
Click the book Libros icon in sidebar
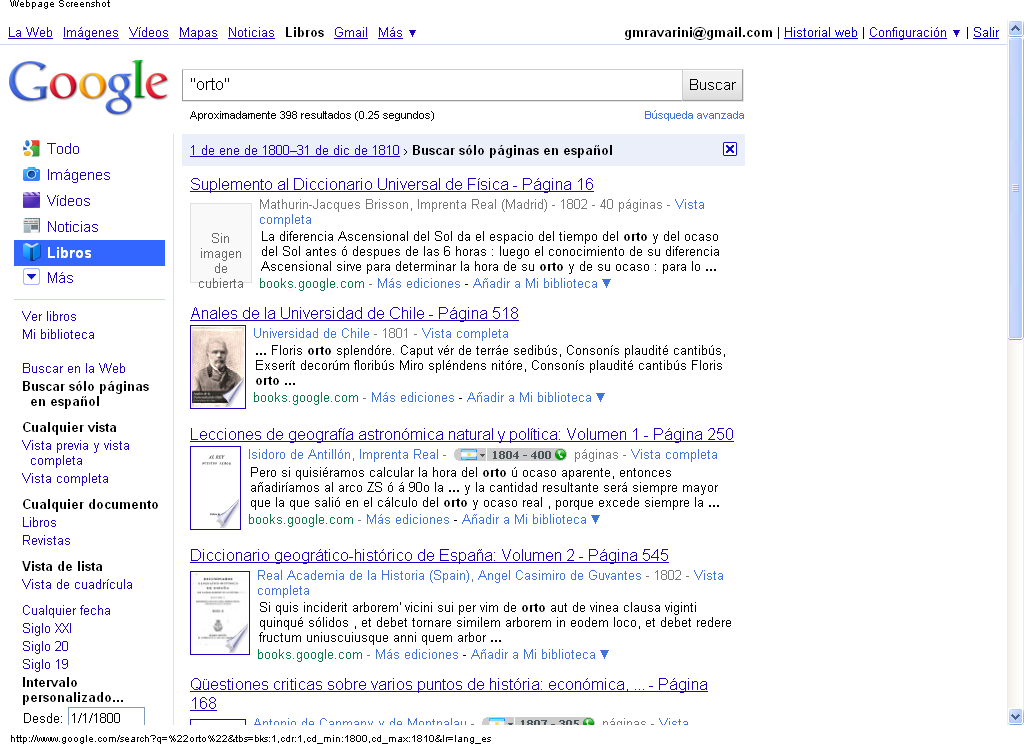[x=31, y=252]
